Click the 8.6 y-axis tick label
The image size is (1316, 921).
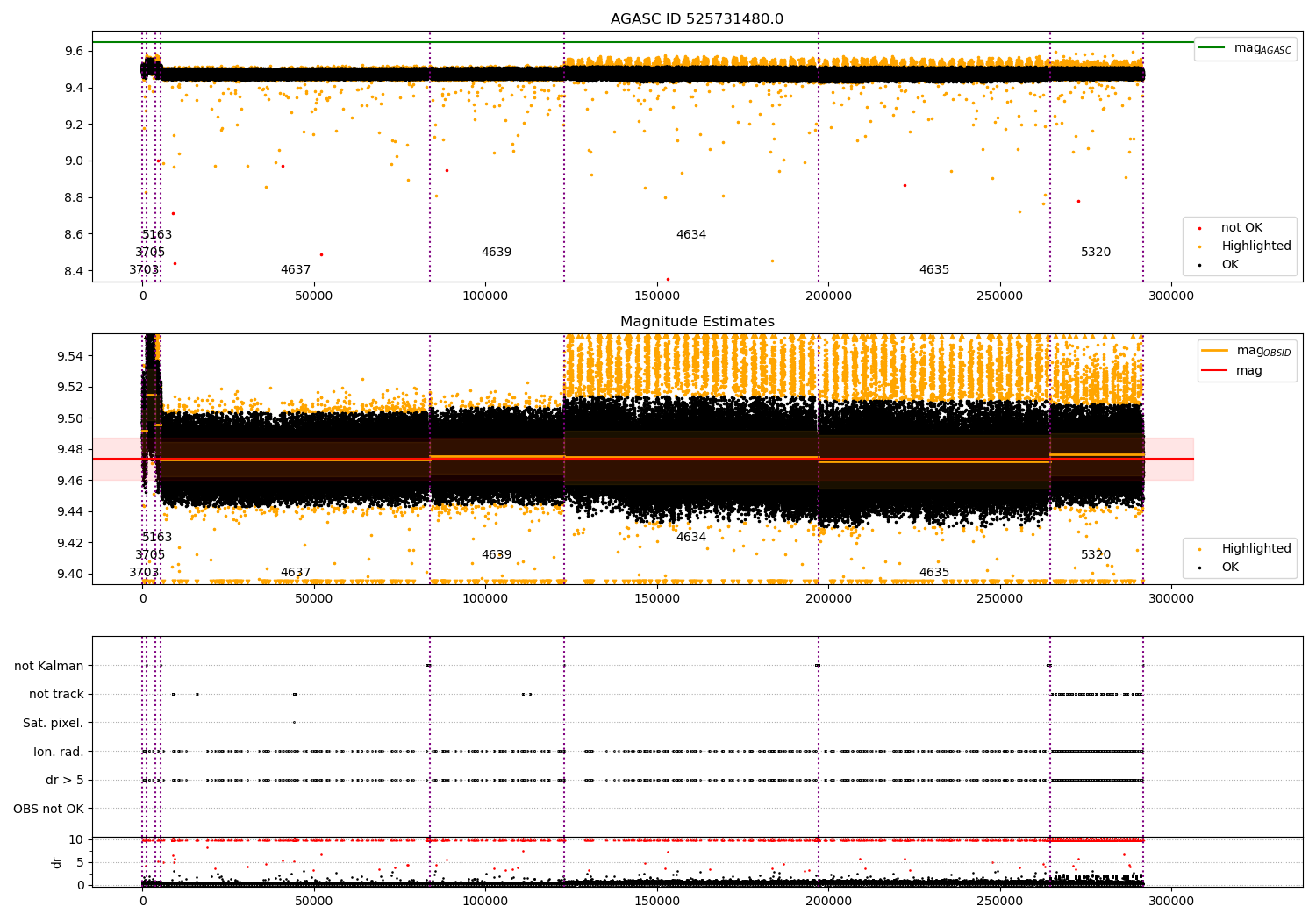(74, 234)
